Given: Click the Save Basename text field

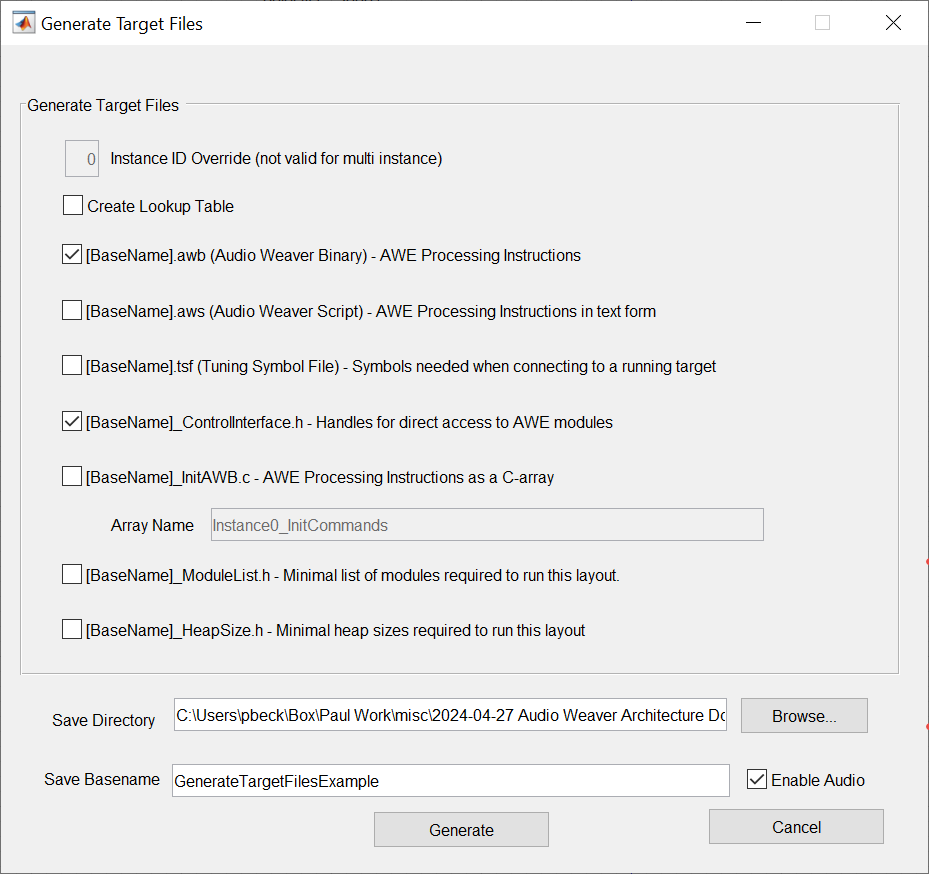Looking at the screenshot, I should pyautogui.click(x=451, y=781).
